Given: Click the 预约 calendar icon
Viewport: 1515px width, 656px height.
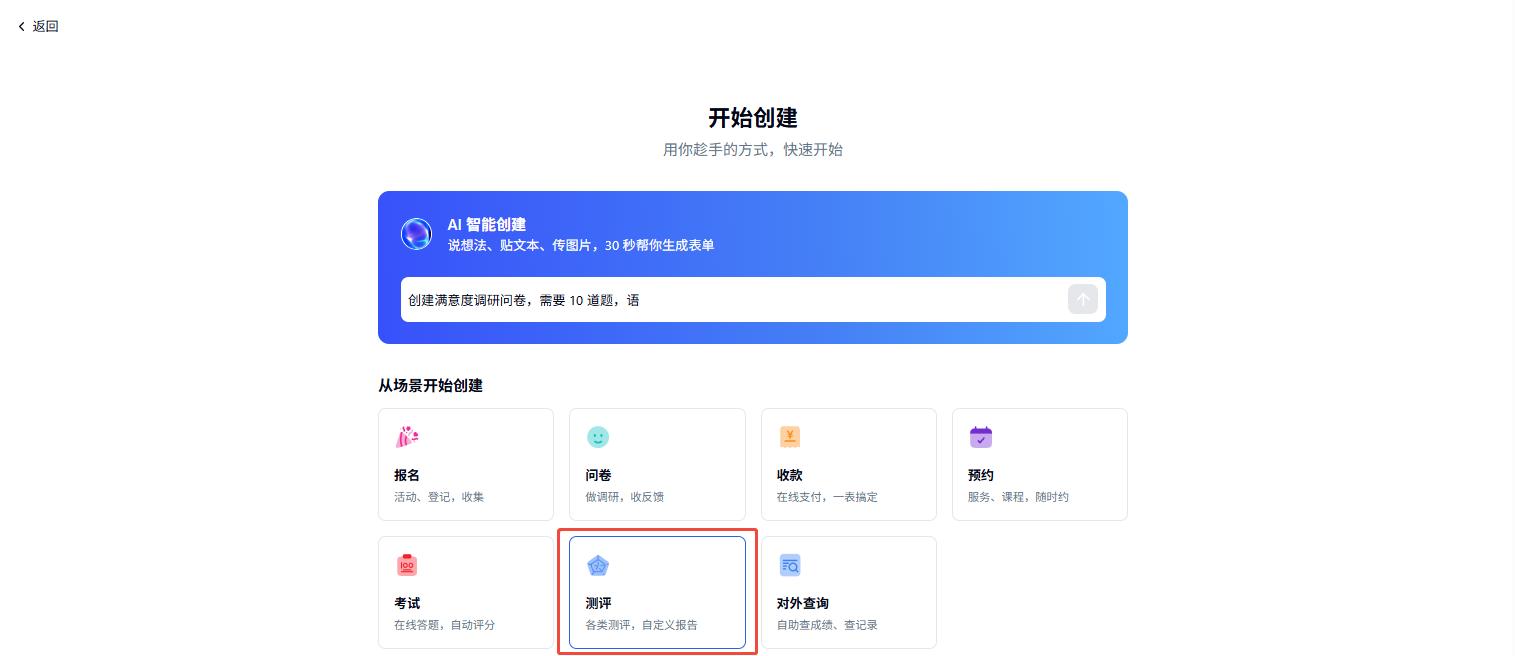Looking at the screenshot, I should click(981, 437).
